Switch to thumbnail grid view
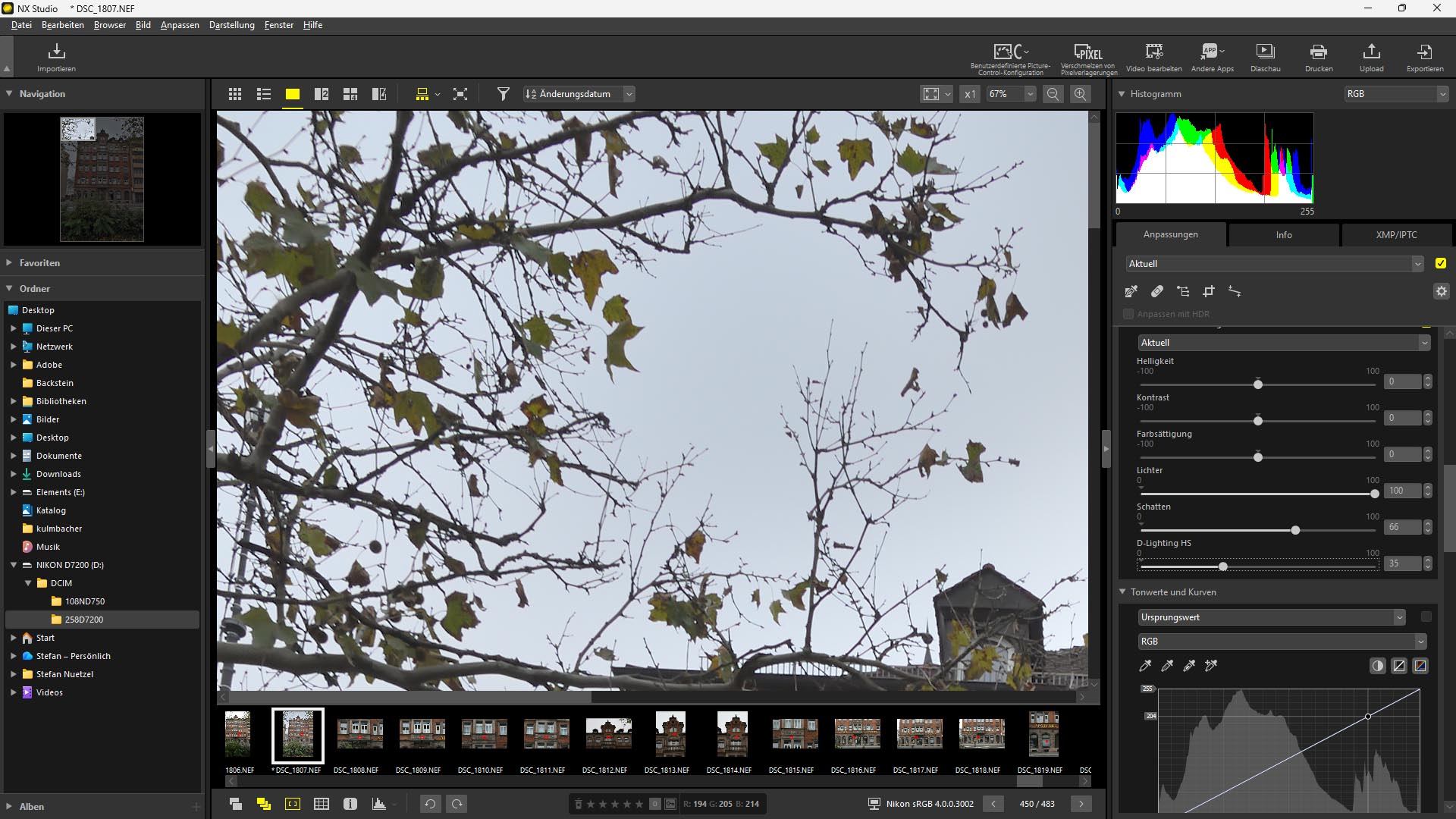 235,94
